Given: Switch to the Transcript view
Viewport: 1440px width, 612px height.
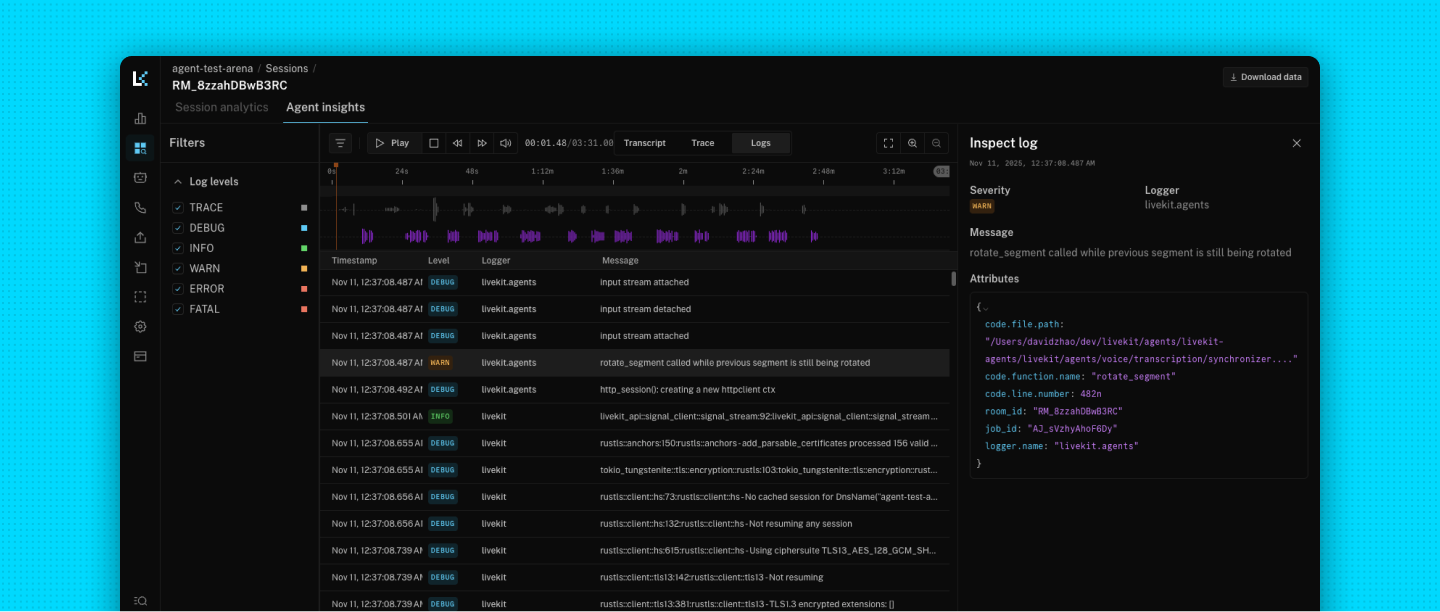Looking at the screenshot, I should click(x=644, y=143).
